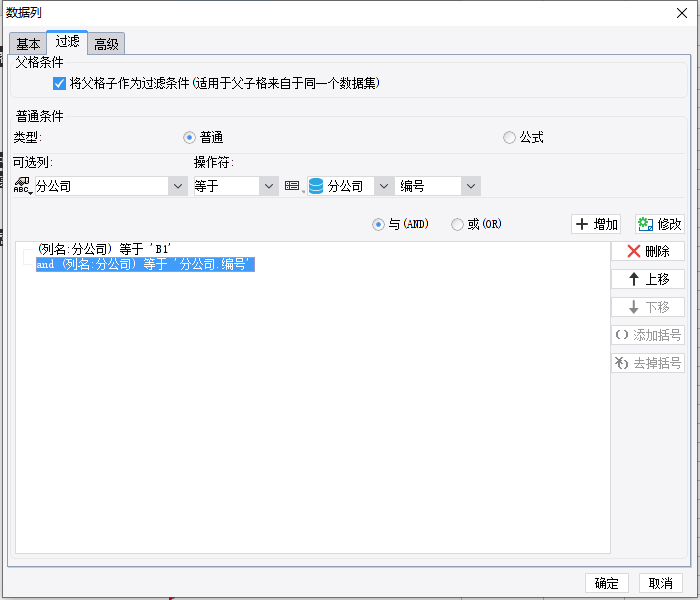
Task: Click the plus icon on 增加
Action: 582,224
